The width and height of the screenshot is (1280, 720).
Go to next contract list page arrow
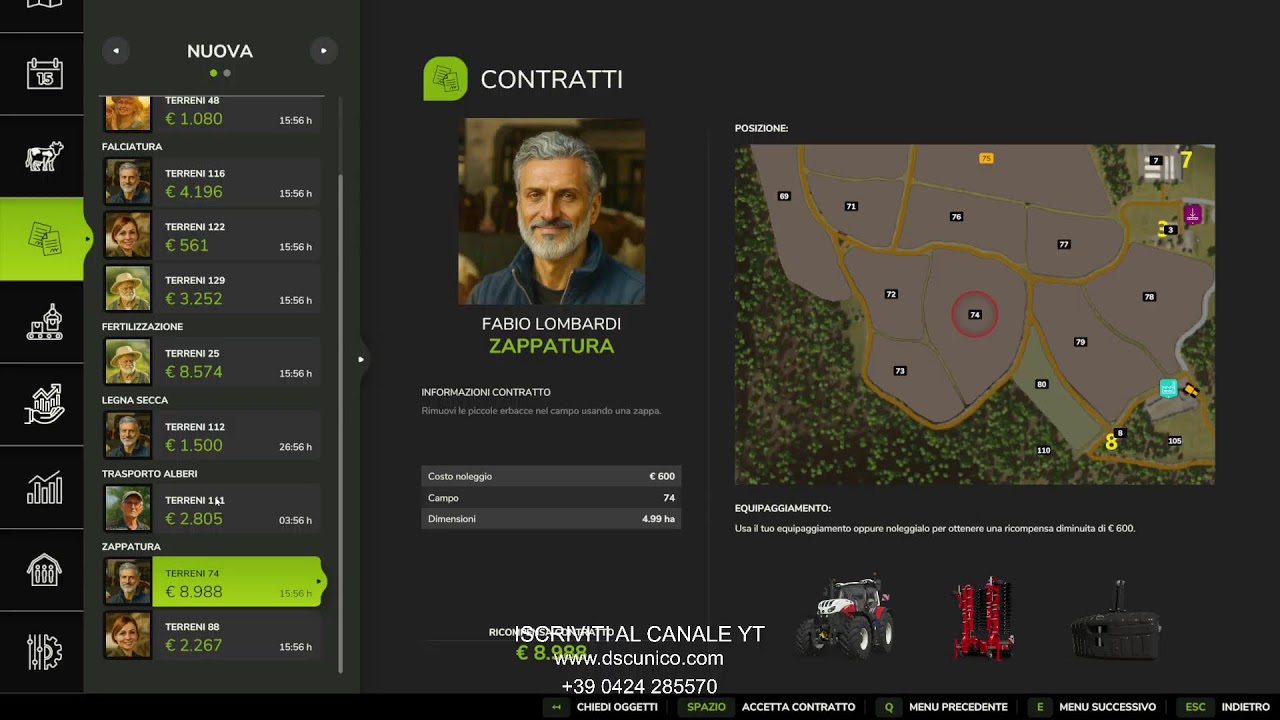[323, 51]
